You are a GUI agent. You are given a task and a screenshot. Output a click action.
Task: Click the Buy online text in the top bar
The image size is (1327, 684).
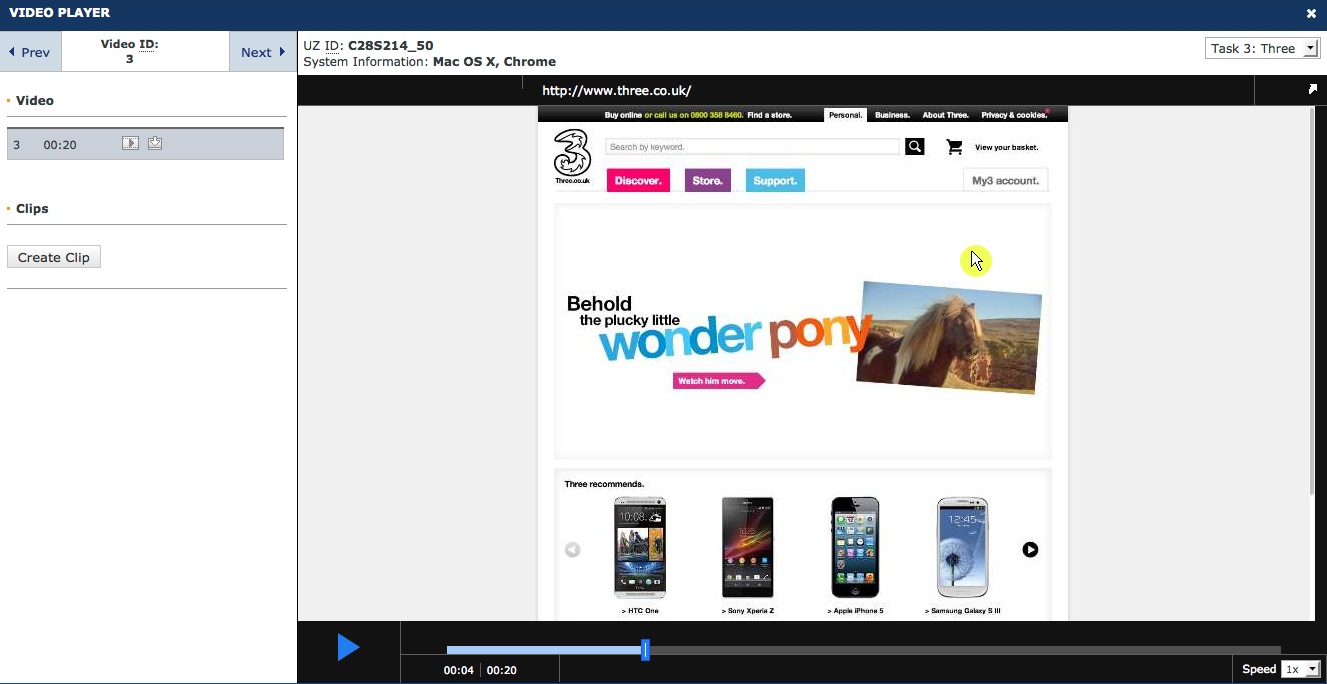[x=623, y=115]
